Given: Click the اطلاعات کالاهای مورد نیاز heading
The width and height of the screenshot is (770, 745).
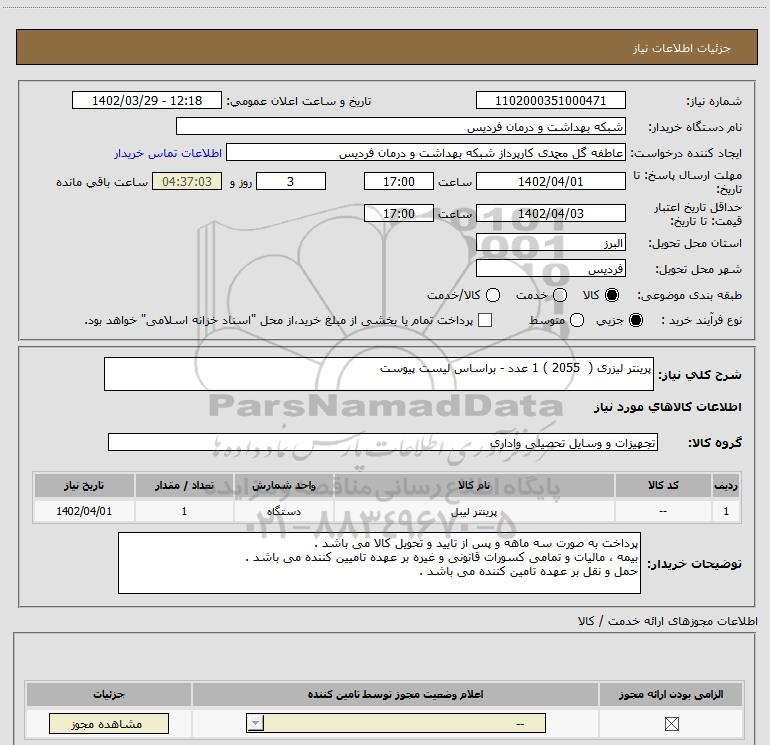Looking at the screenshot, I should pos(667,407).
